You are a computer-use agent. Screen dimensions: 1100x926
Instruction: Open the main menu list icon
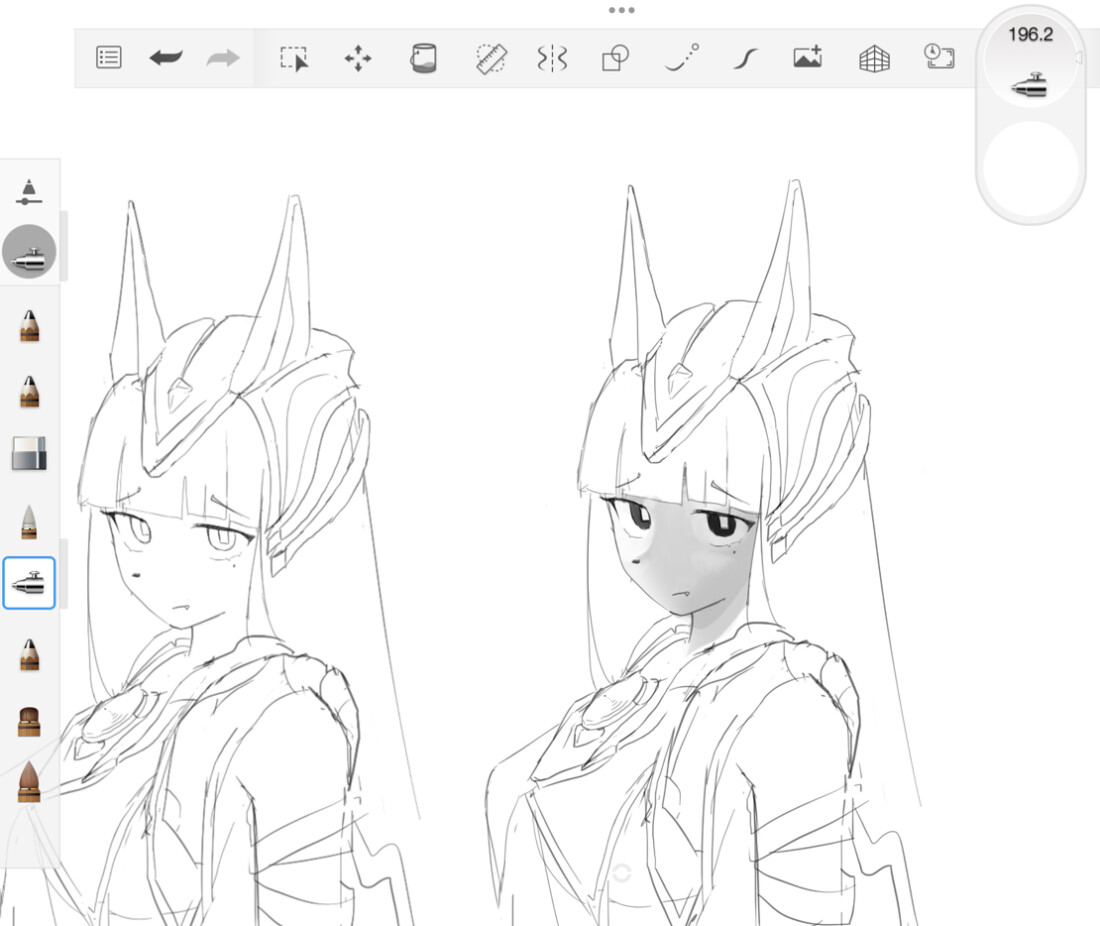[108, 58]
